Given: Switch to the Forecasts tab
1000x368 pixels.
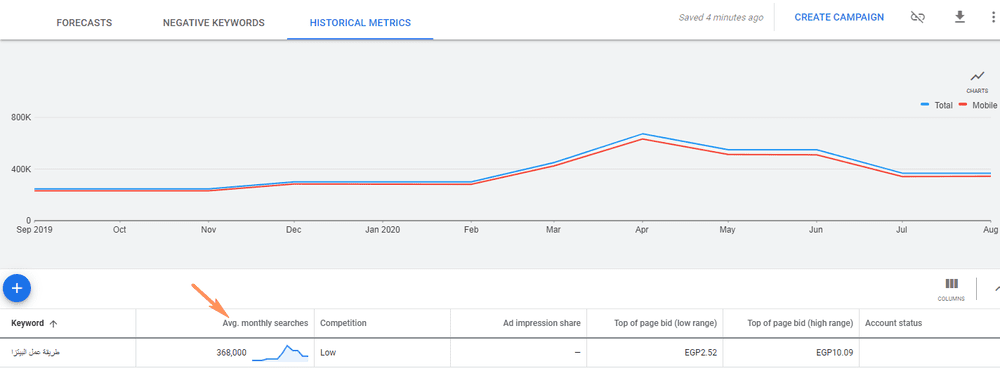Looking at the screenshot, I should coord(84,22).
